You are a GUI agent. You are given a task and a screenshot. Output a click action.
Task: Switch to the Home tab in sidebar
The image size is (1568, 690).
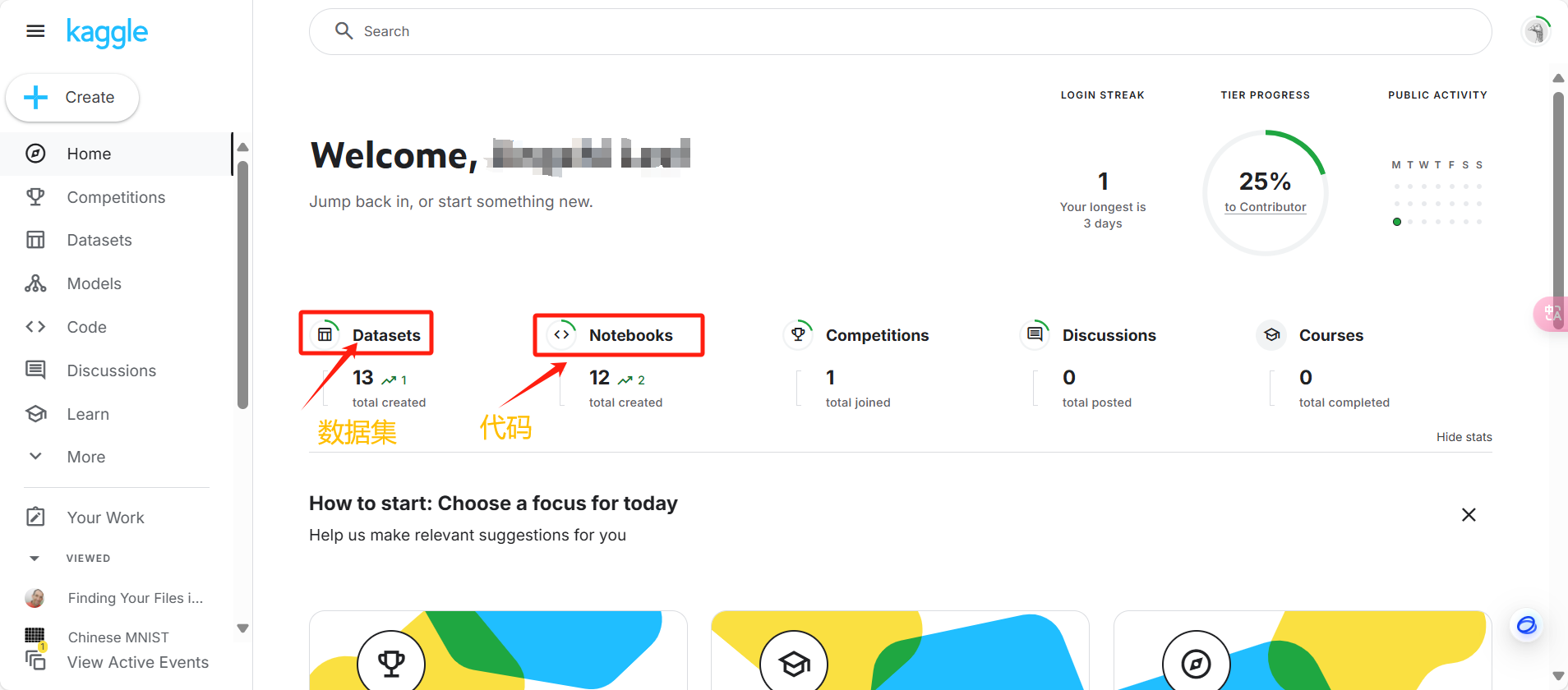point(88,154)
